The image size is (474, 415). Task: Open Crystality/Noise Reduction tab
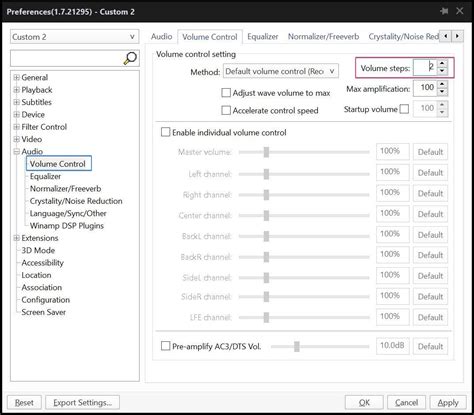(x=403, y=37)
